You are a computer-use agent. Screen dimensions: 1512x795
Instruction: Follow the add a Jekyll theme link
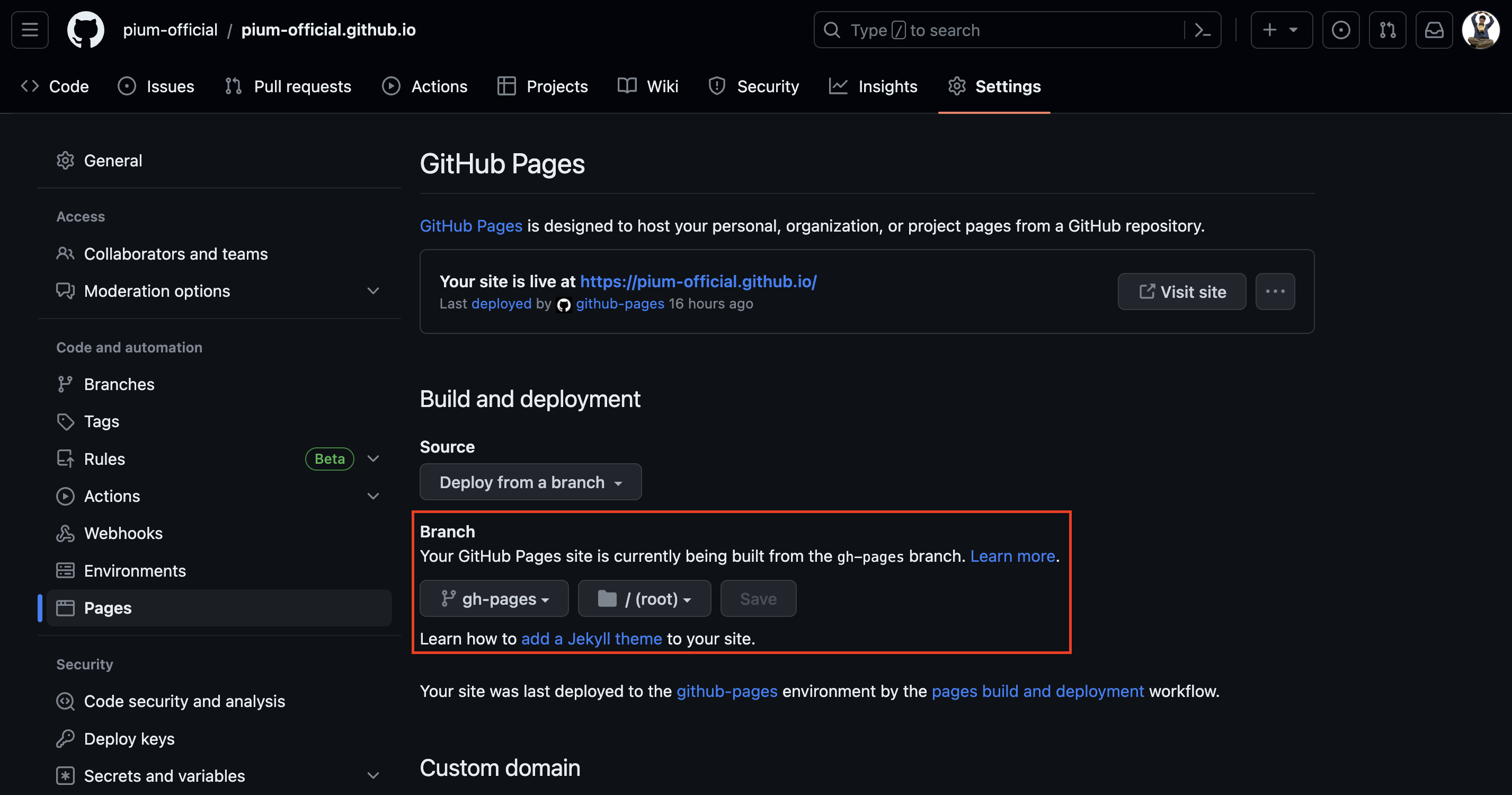[x=591, y=639]
